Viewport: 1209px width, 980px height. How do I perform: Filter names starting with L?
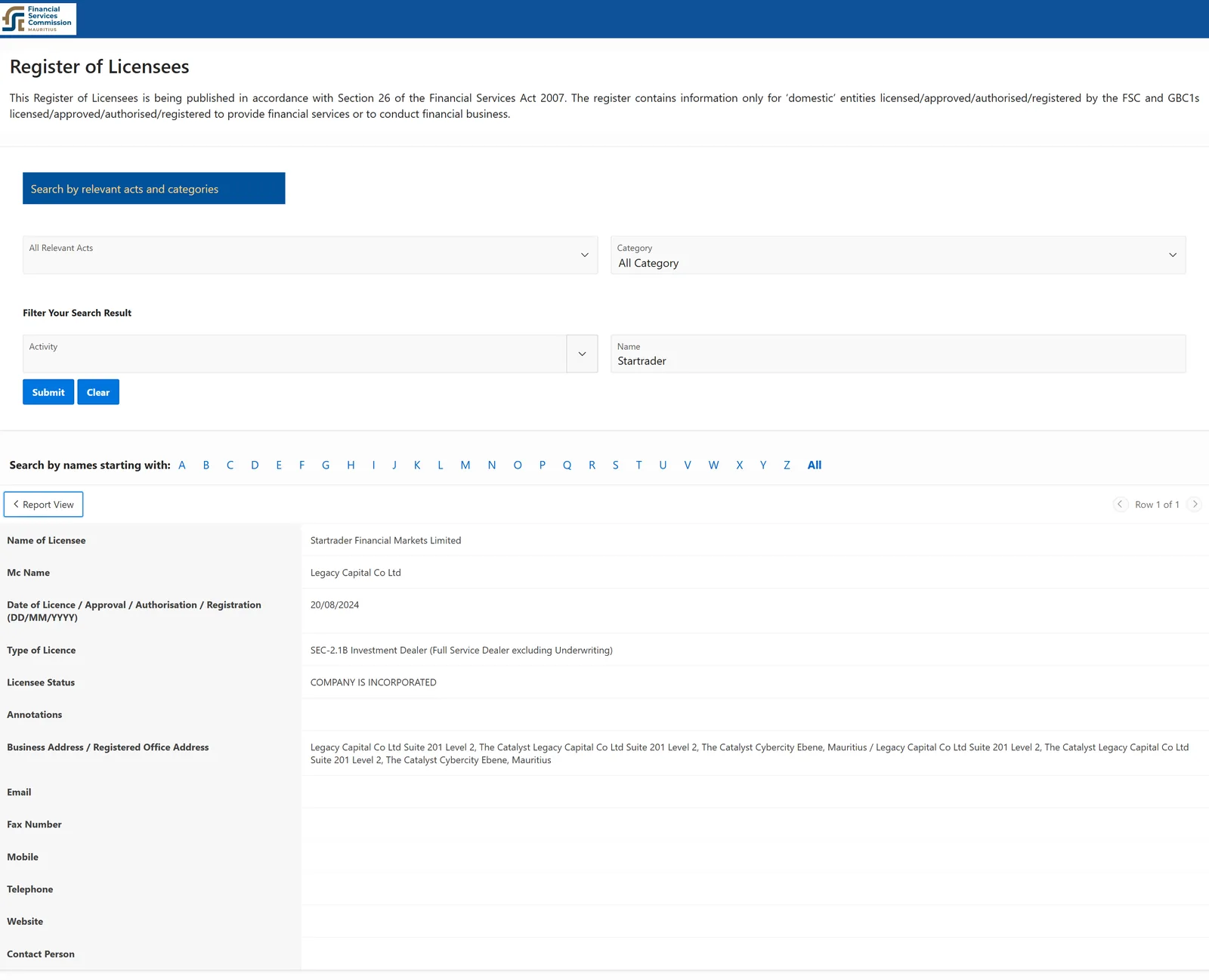pyautogui.click(x=441, y=465)
